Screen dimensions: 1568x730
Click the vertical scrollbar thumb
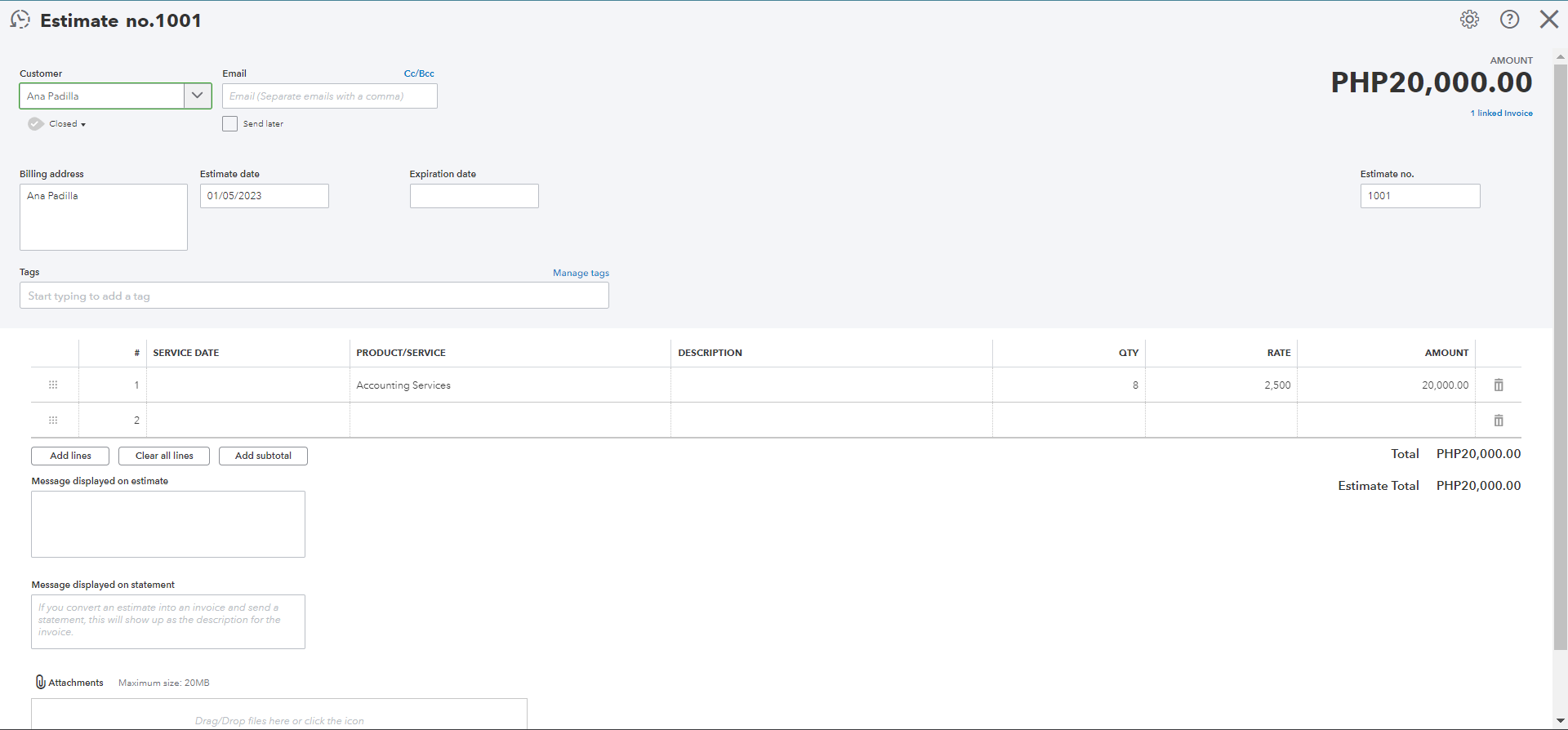[x=1561, y=358]
